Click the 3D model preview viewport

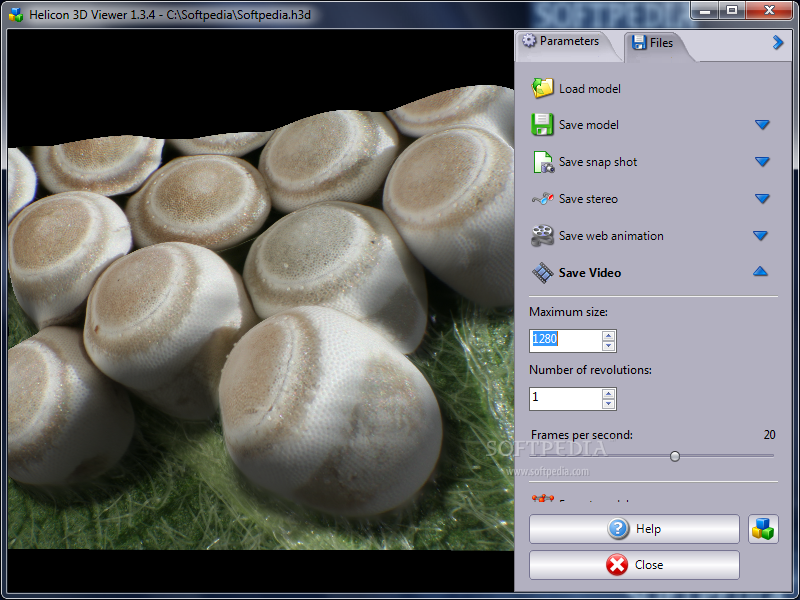pyautogui.click(x=260, y=311)
